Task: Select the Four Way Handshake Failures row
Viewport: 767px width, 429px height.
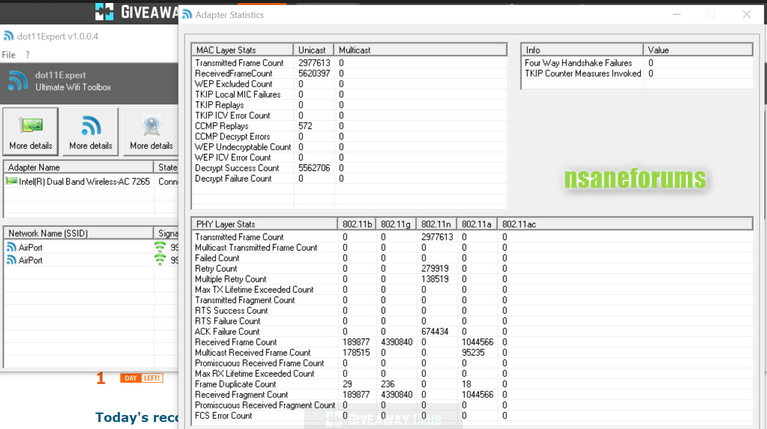Action: [x=637, y=63]
